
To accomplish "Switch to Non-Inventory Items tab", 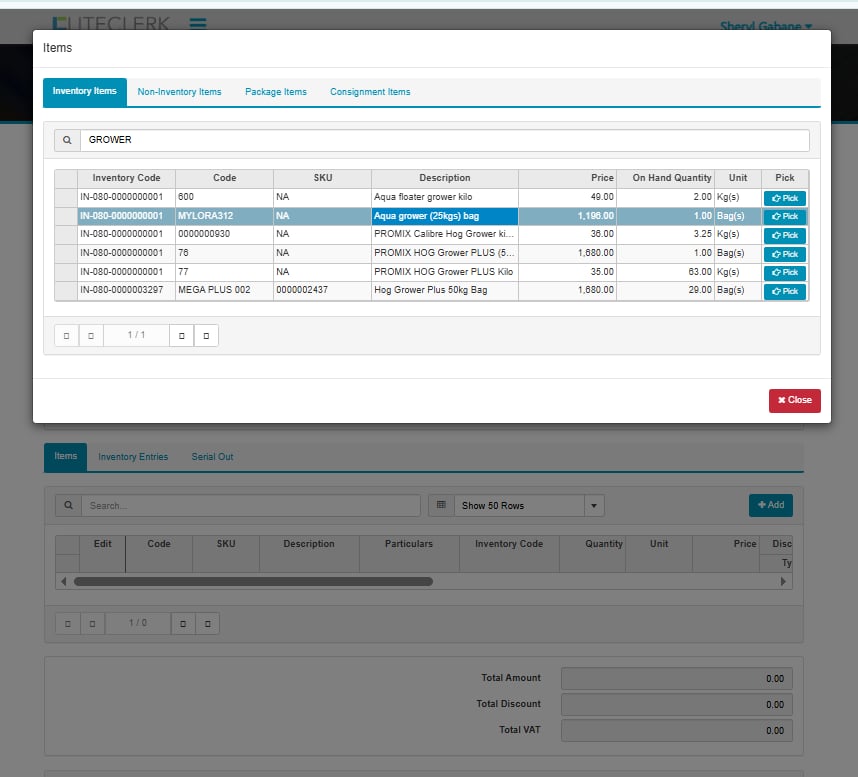I will click(179, 92).
